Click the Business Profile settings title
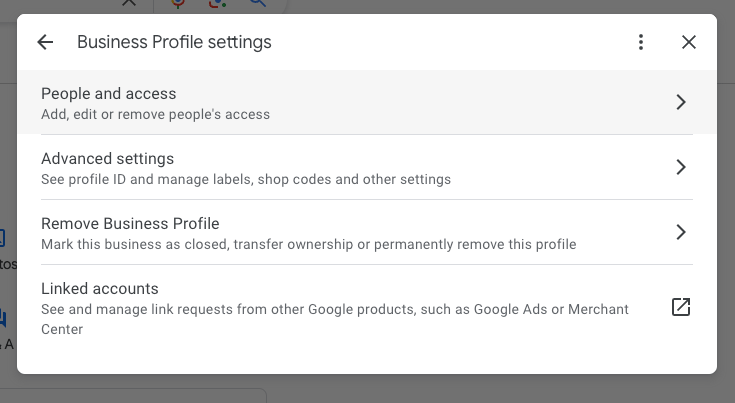This screenshot has height=403, width=735. point(174,42)
